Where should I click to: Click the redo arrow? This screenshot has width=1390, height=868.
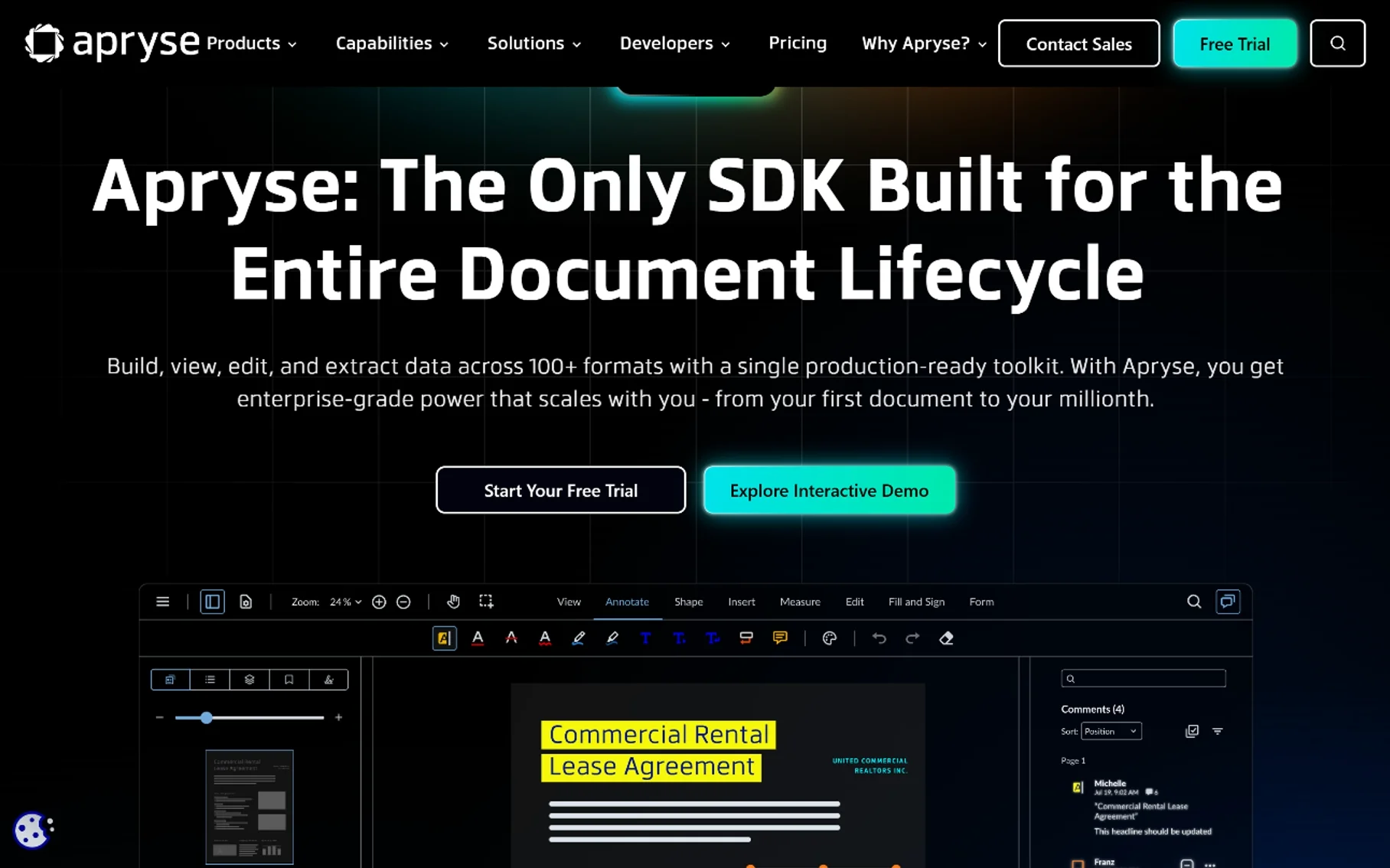912,638
